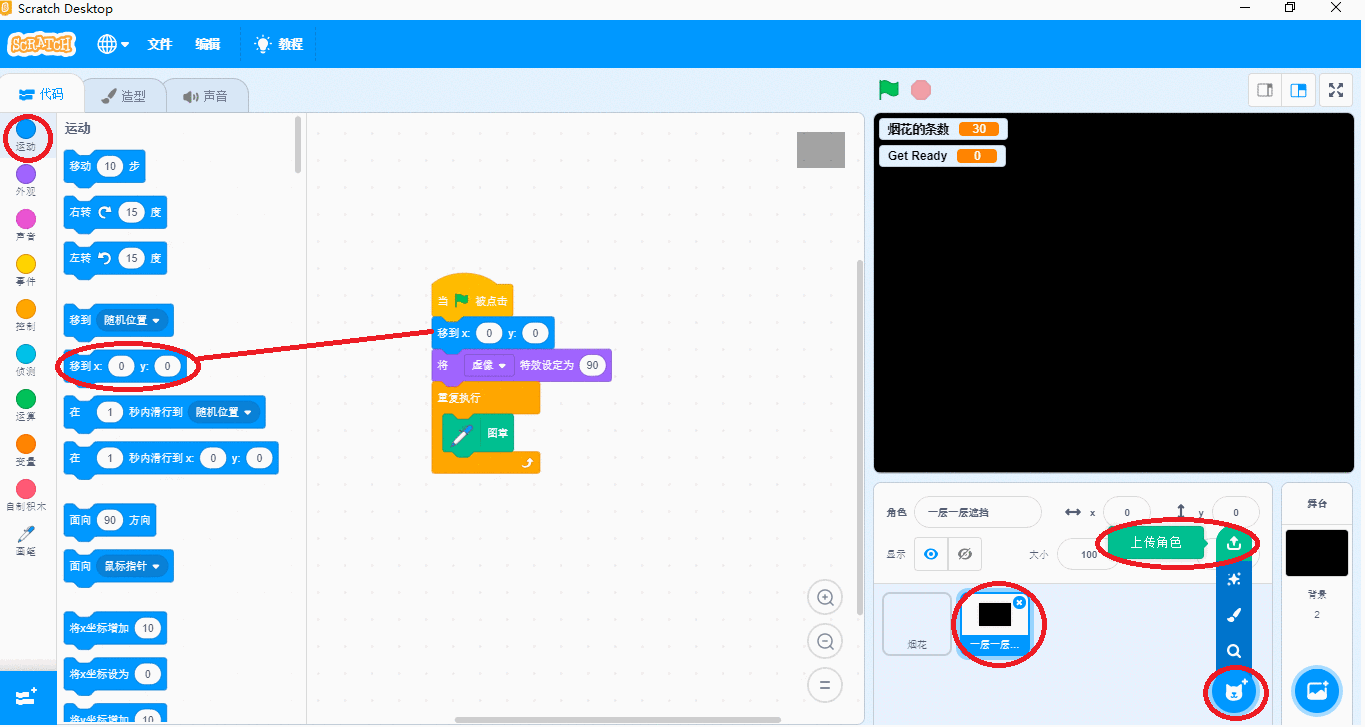Hide the sprite with crossed-eye icon
The image size is (1365, 727).
click(x=964, y=554)
